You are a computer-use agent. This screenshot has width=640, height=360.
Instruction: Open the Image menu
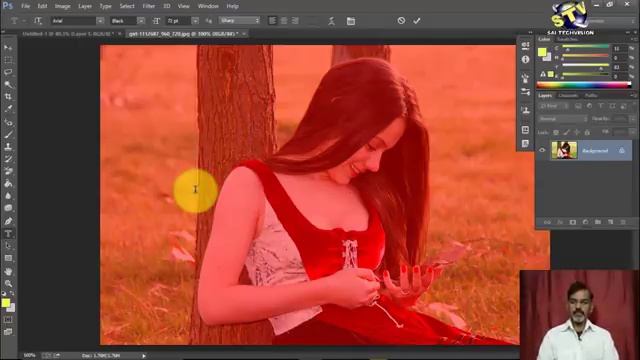(x=62, y=6)
